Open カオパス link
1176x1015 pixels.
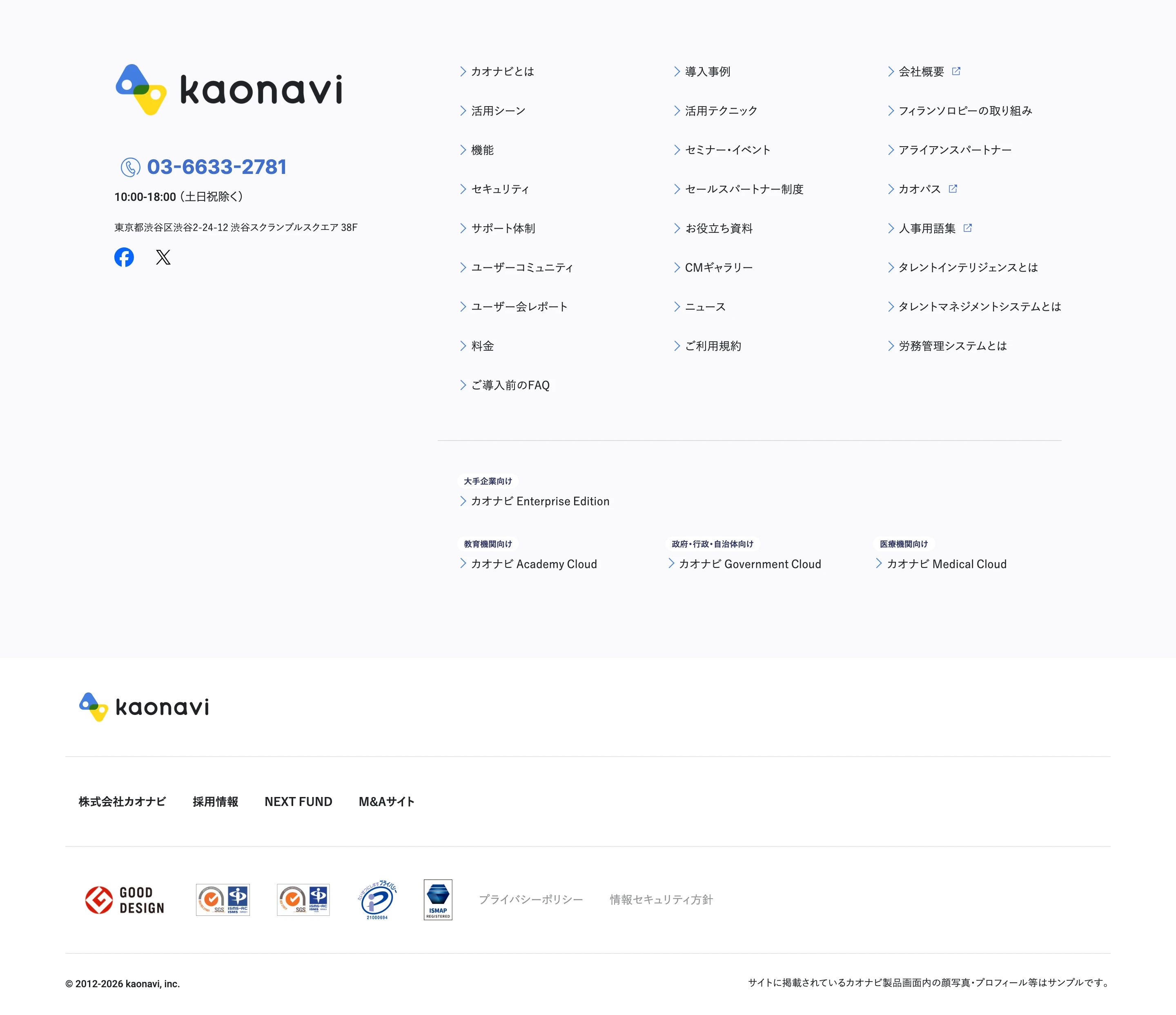[x=920, y=189]
